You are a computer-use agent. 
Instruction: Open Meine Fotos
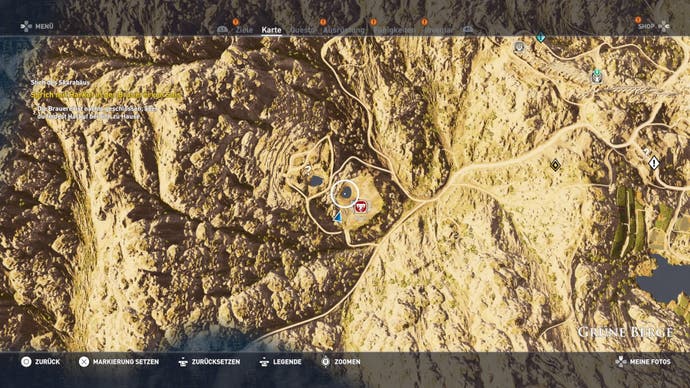pyautogui.click(x=643, y=362)
